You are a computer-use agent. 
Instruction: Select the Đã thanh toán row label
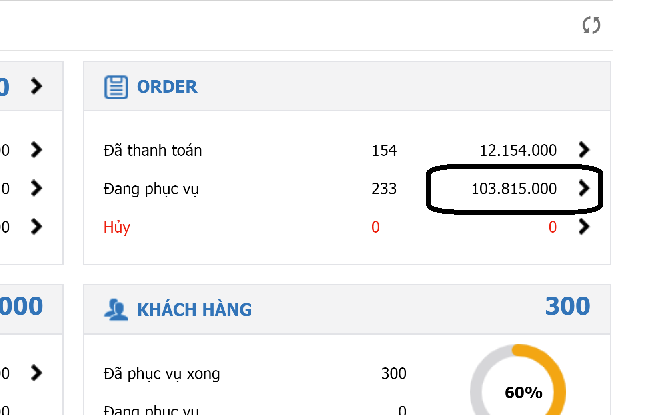pos(152,150)
